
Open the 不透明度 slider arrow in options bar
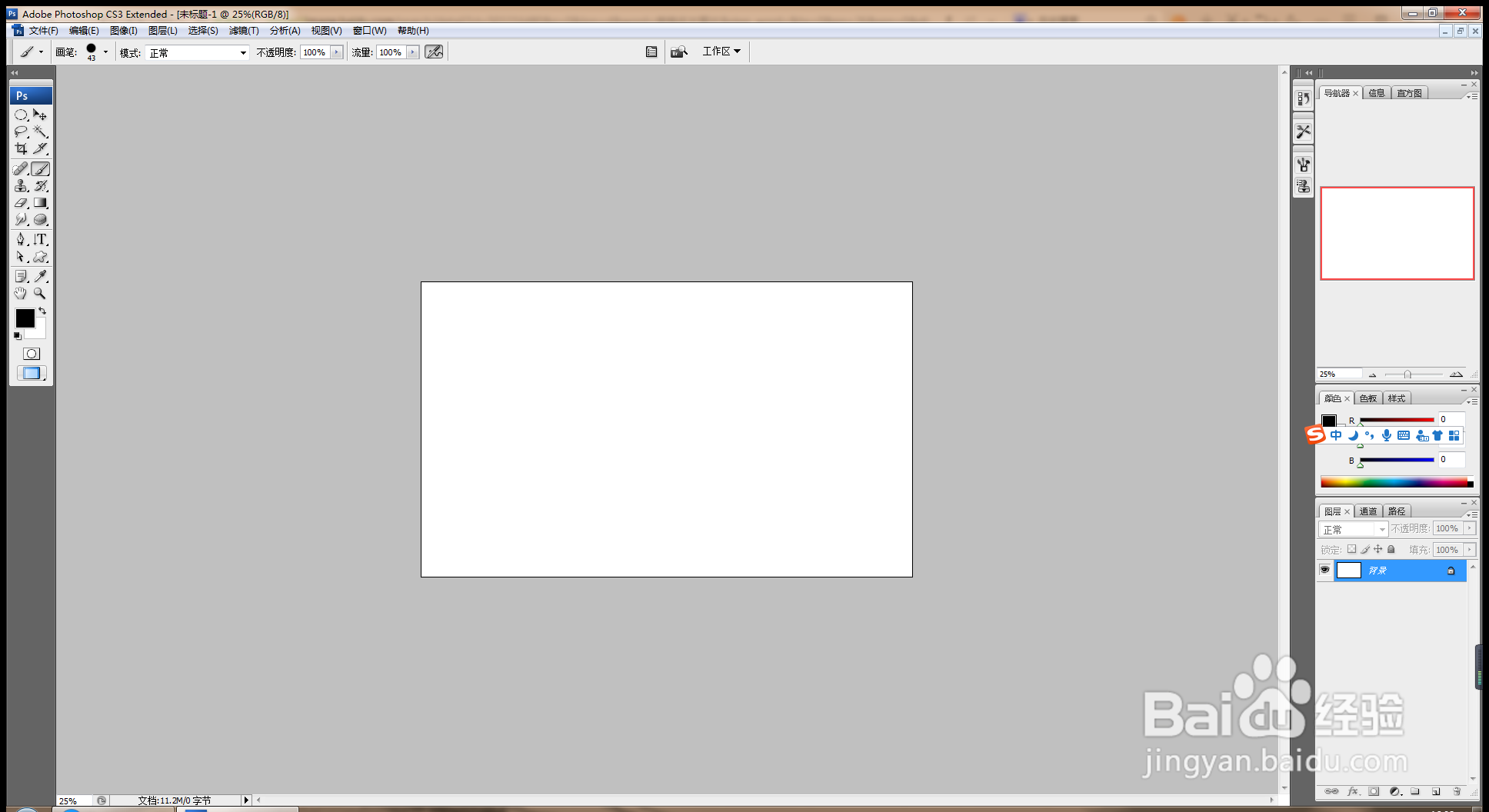tap(337, 52)
